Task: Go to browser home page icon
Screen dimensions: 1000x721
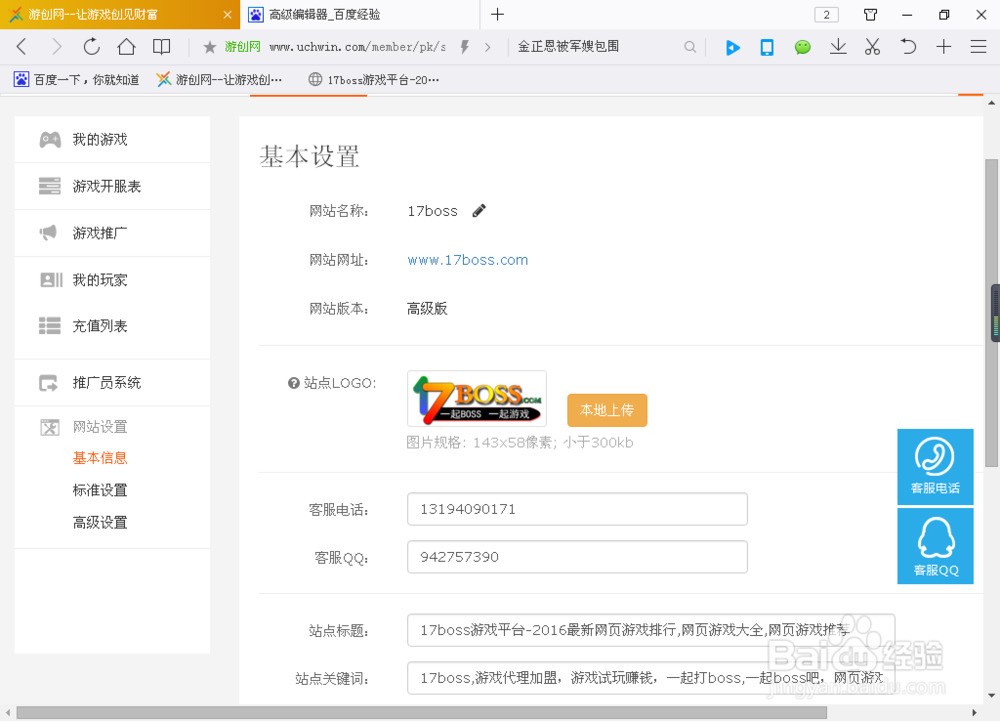Action: (x=126, y=47)
